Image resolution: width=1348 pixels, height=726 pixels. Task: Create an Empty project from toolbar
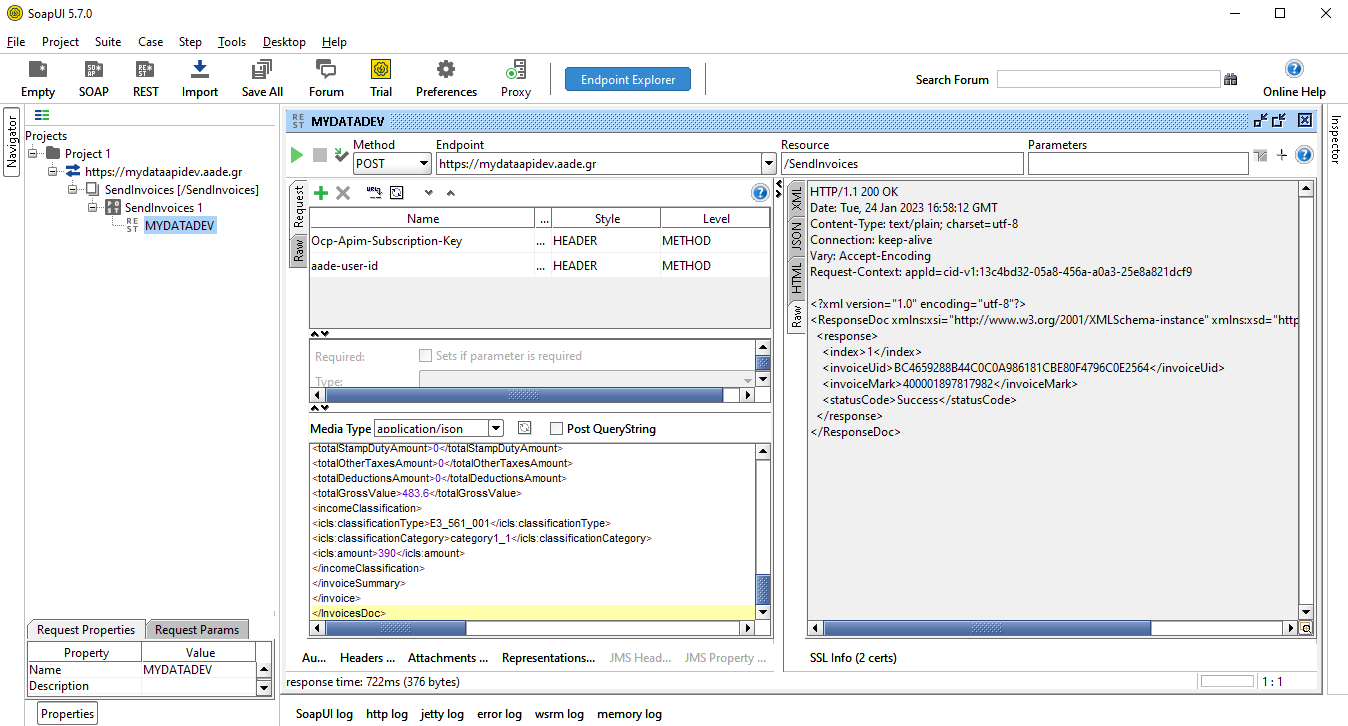[x=38, y=78]
